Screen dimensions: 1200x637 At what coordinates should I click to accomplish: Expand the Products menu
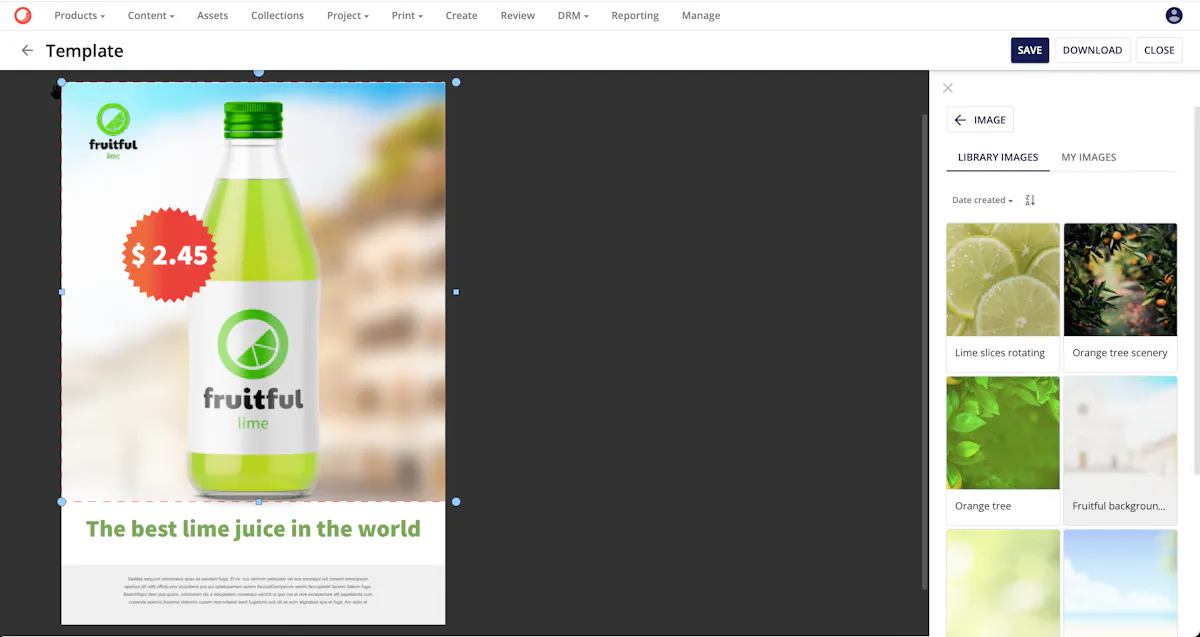[x=80, y=16]
